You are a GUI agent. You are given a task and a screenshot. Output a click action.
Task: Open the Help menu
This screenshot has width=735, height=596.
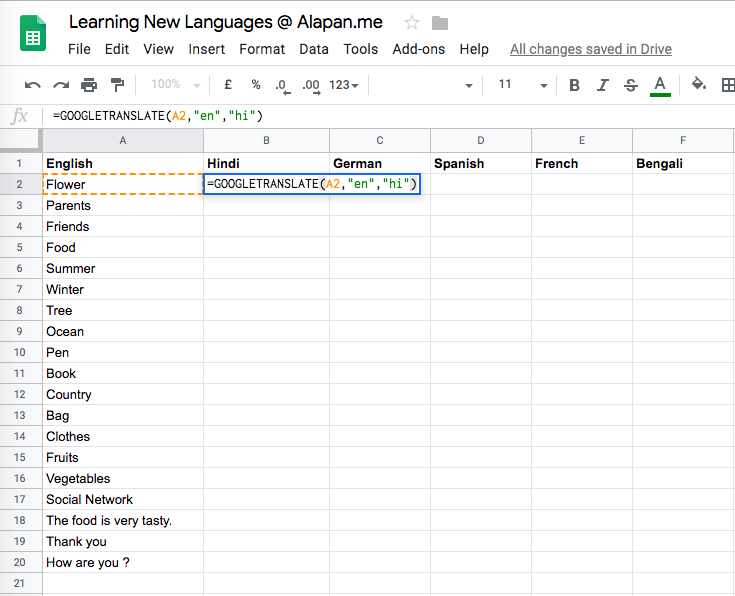point(474,49)
